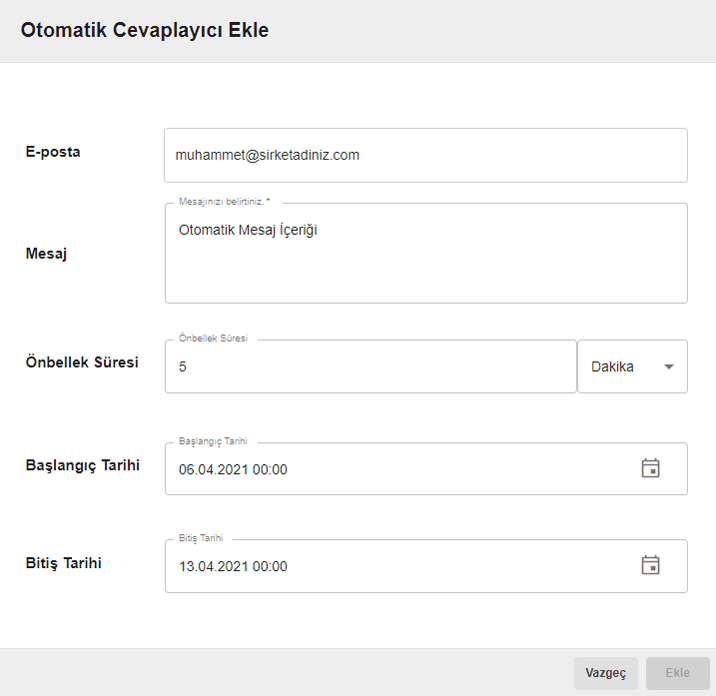
Task: Click the small Önbellek Süresi floating label
Action: click(213, 338)
